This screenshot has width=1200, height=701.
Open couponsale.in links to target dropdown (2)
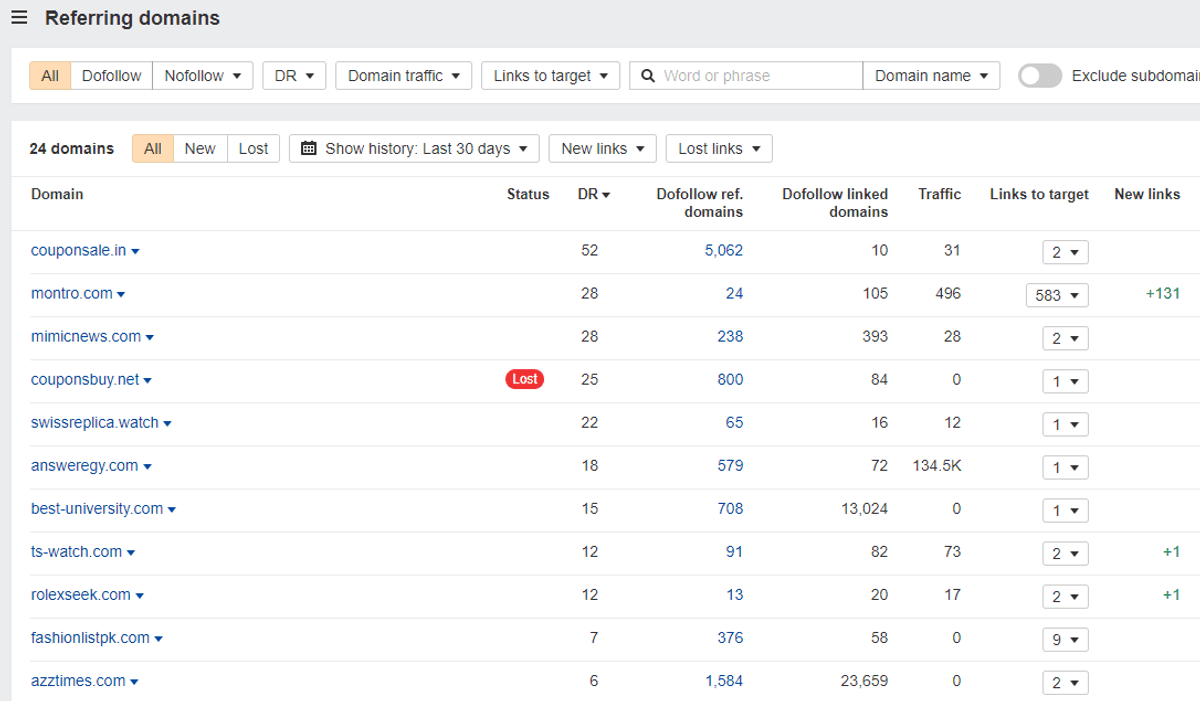click(x=1065, y=252)
